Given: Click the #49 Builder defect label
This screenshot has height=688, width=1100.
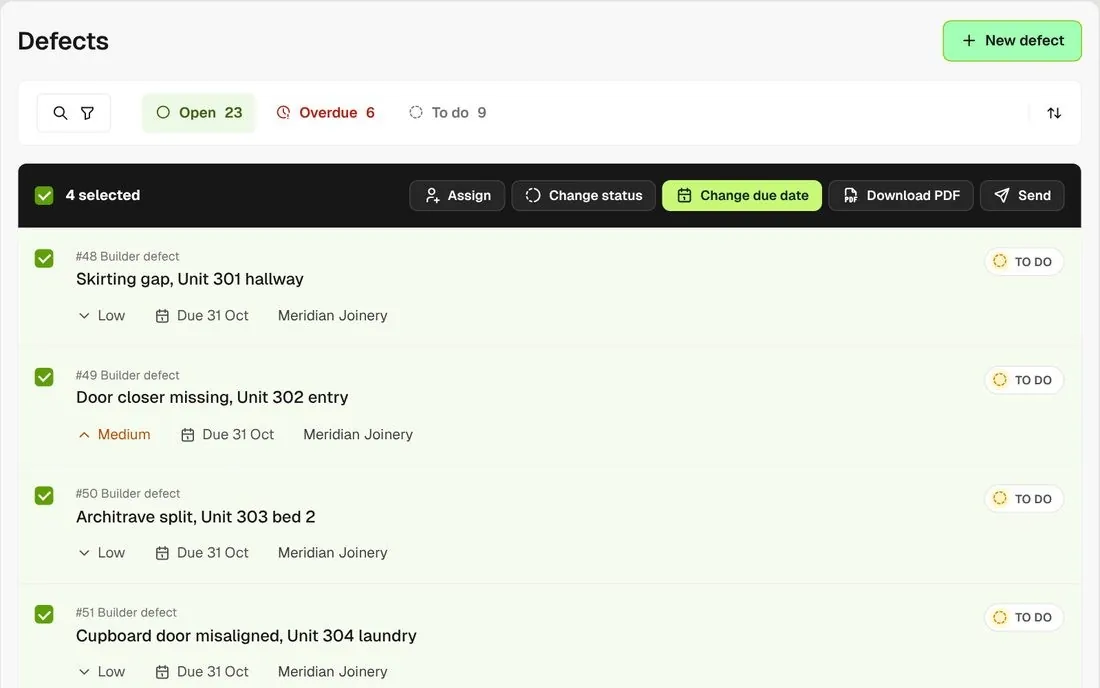Looking at the screenshot, I should pos(128,375).
